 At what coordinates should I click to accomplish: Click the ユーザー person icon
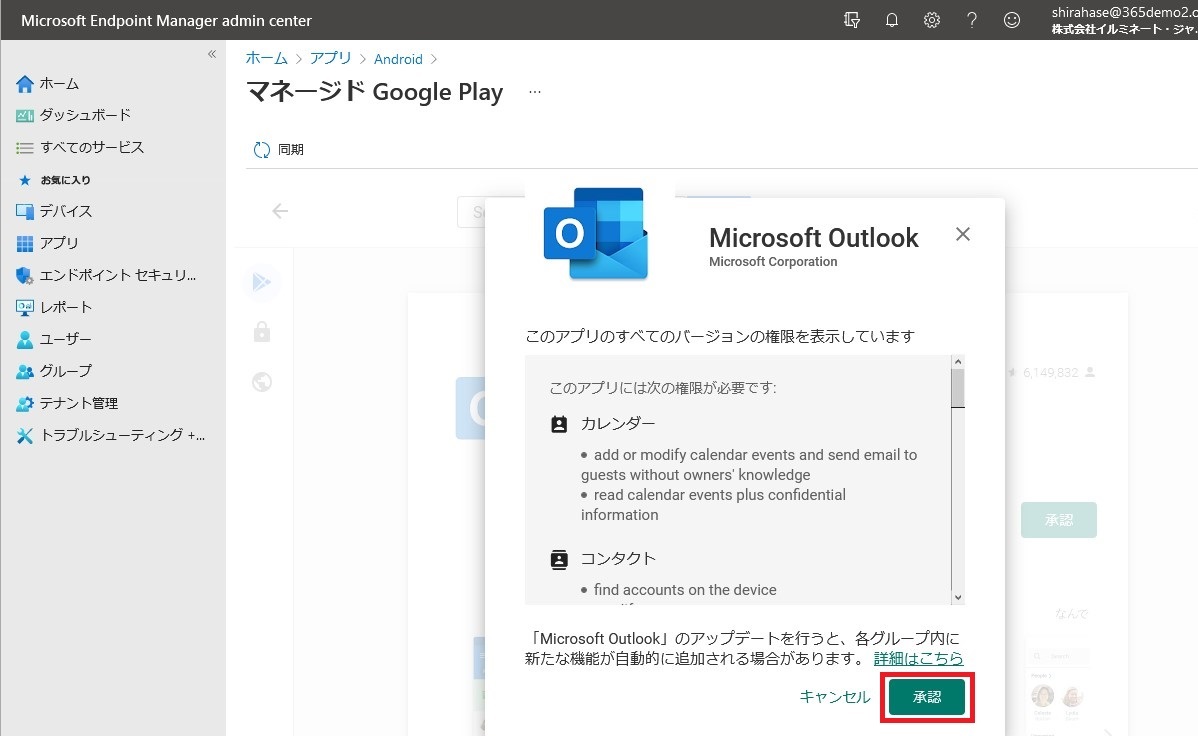pyautogui.click(x=24, y=340)
